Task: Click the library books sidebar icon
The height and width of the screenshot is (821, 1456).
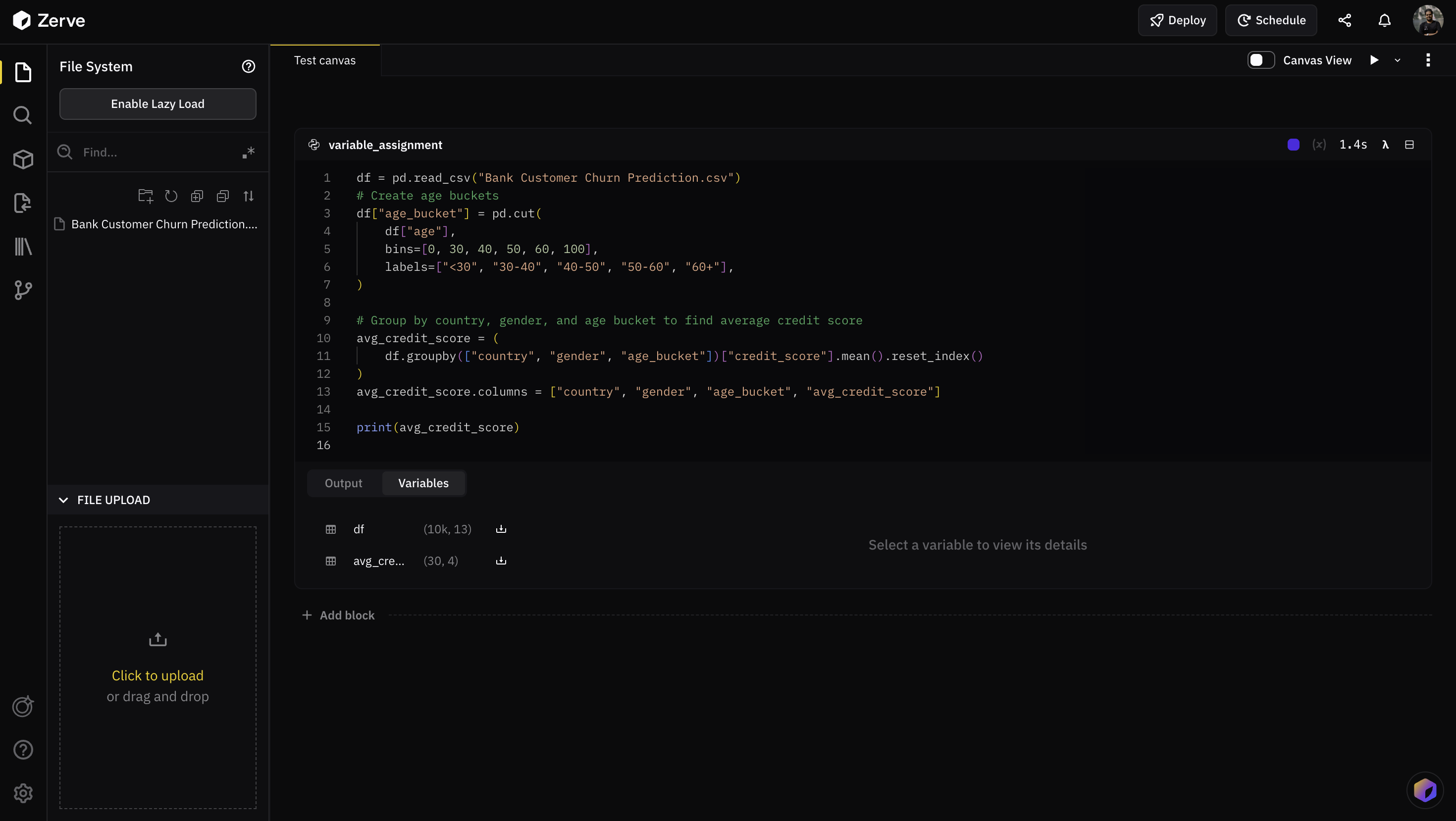Action: pyautogui.click(x=23, y=247)
